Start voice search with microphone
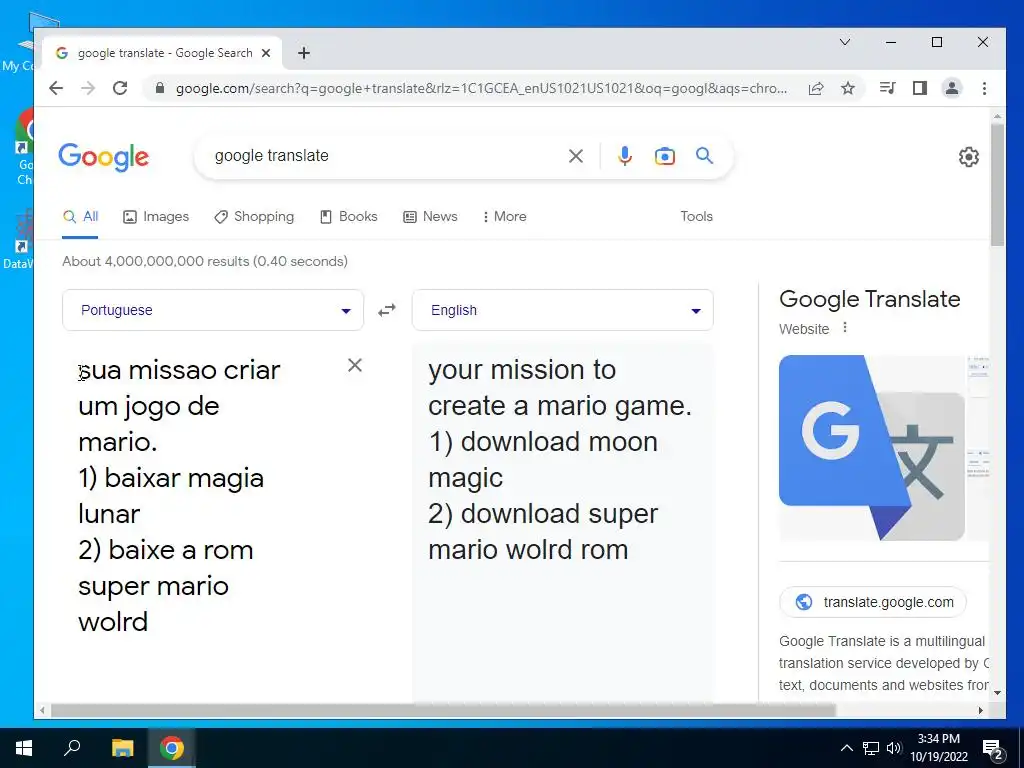 625,156
